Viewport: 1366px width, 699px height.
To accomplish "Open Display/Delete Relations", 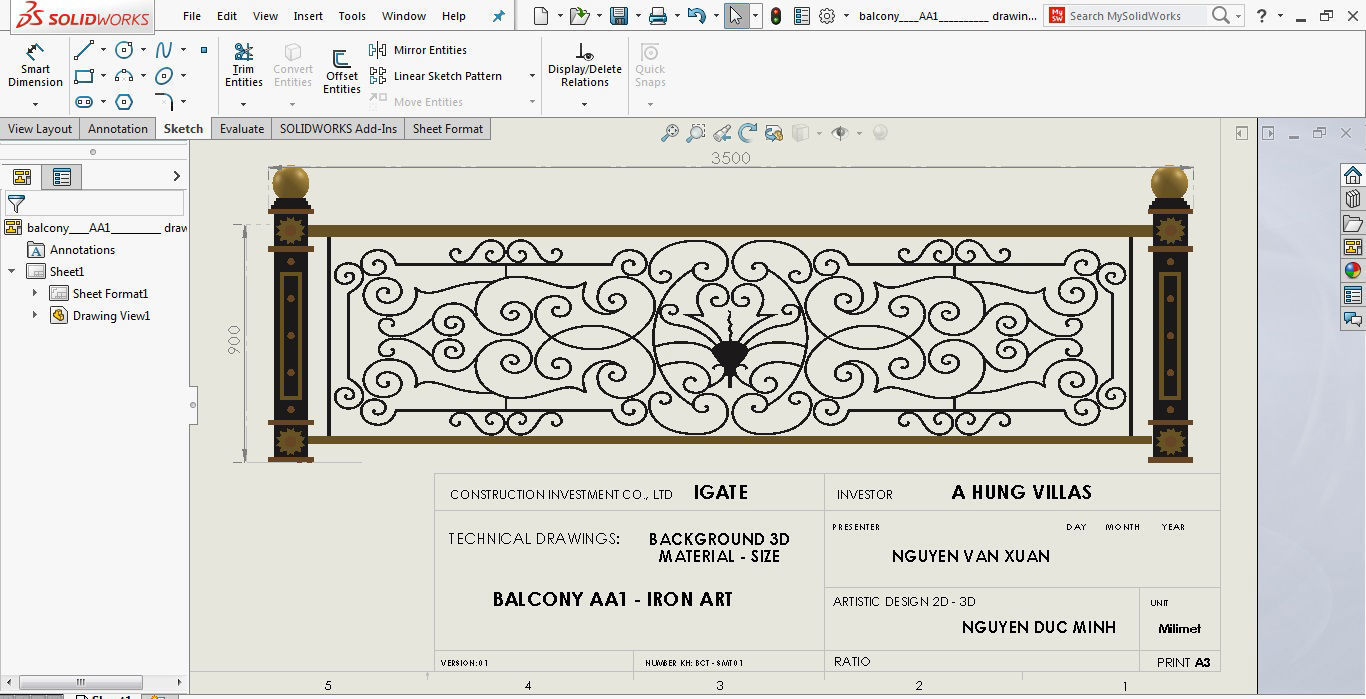I will click(x=585, y=65).
